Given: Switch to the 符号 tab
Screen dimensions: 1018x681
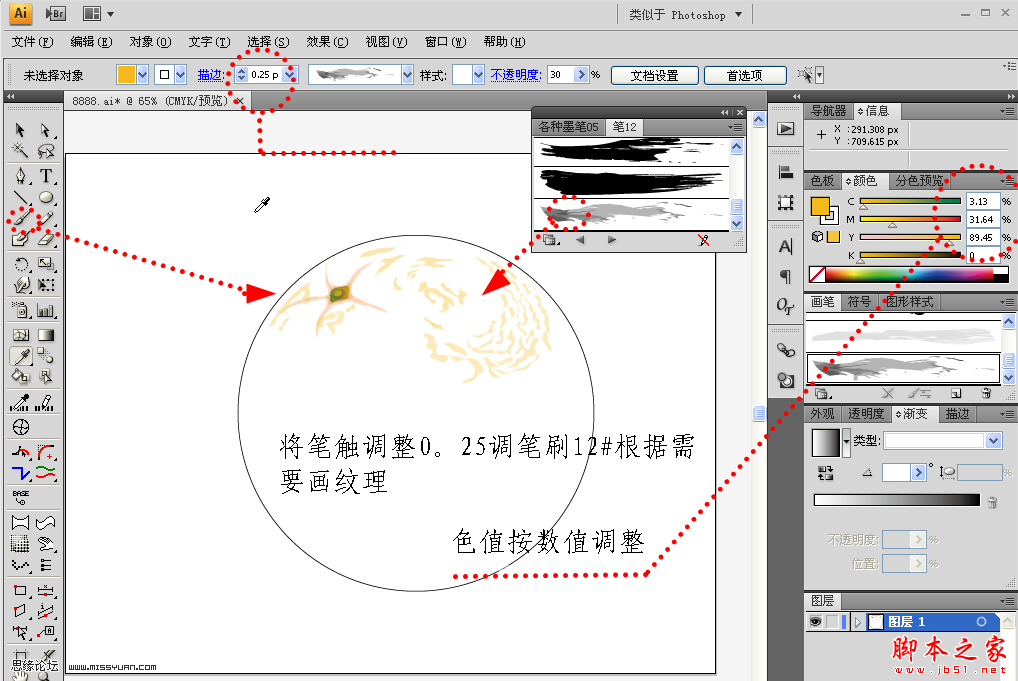Looking at the screenshot, I should click(x=859, y=302).
